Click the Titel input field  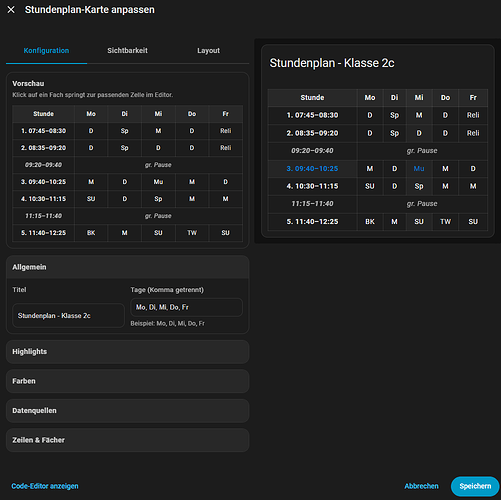68,315
